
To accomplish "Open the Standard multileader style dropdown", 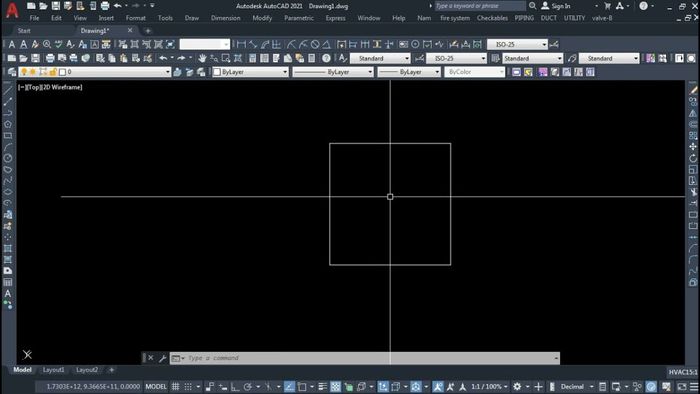I will (x=609, y=58).
